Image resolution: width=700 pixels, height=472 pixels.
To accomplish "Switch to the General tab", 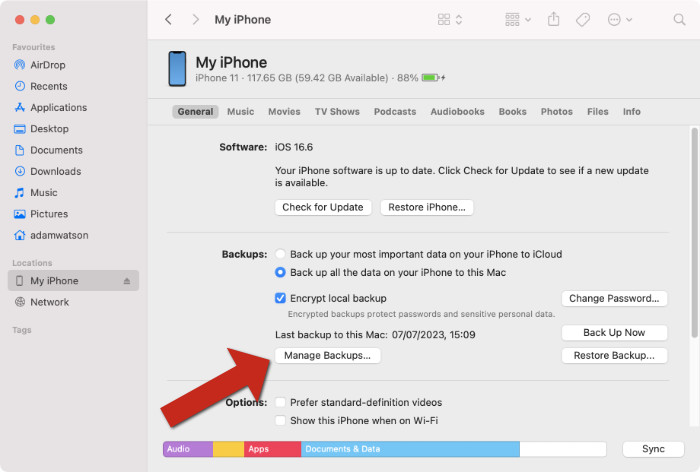I will [195, 112].
